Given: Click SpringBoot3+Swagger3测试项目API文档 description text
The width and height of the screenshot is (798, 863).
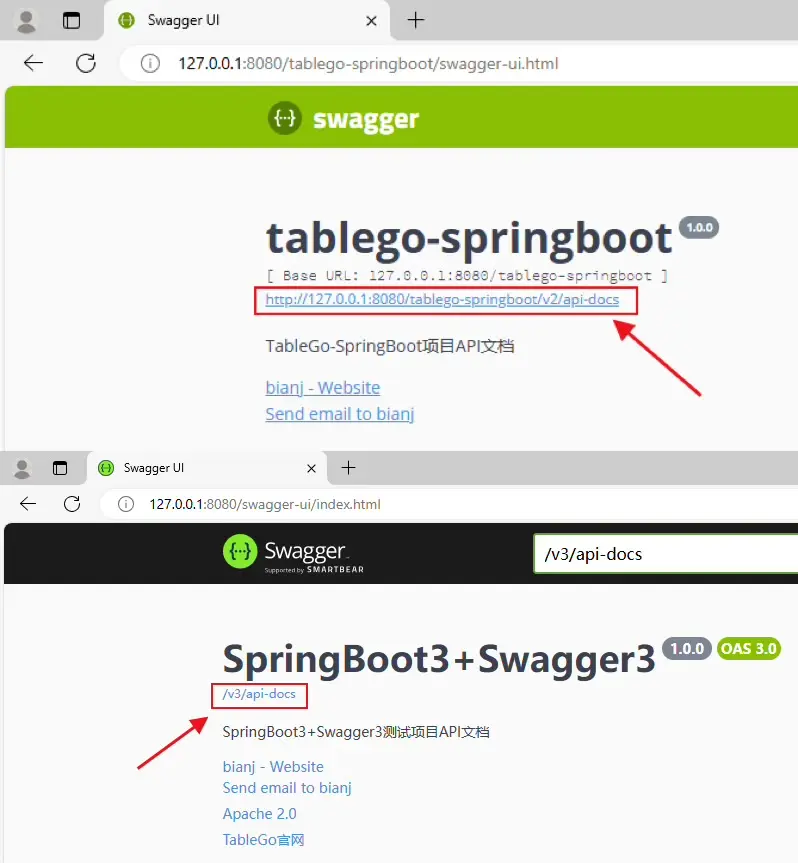Looking at the screenshot, I should (x=356, y=731).
